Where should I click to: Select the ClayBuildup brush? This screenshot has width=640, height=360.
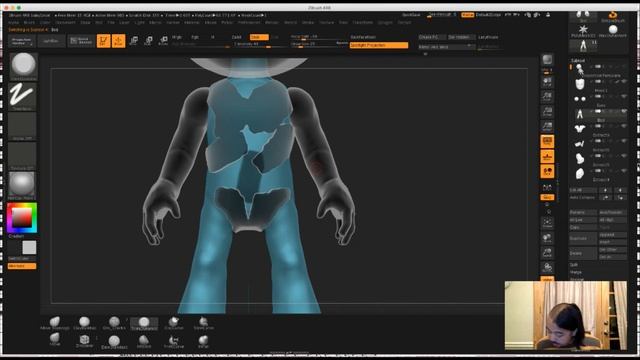pyautogui.click(x=84, y=323)
